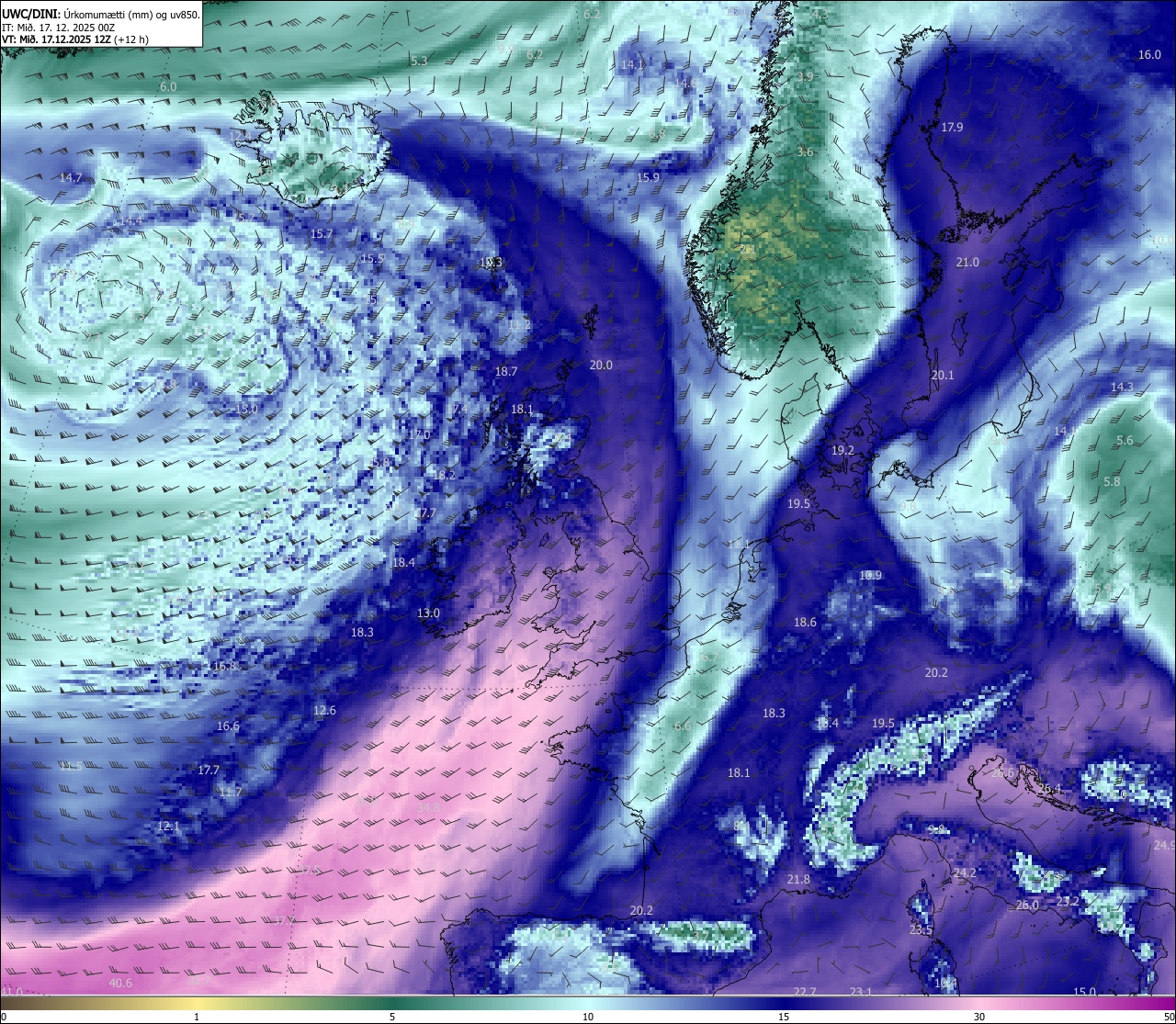Click the 21.8 value on the map
Screen dimensions: 1176x1024
click(799, 879)
